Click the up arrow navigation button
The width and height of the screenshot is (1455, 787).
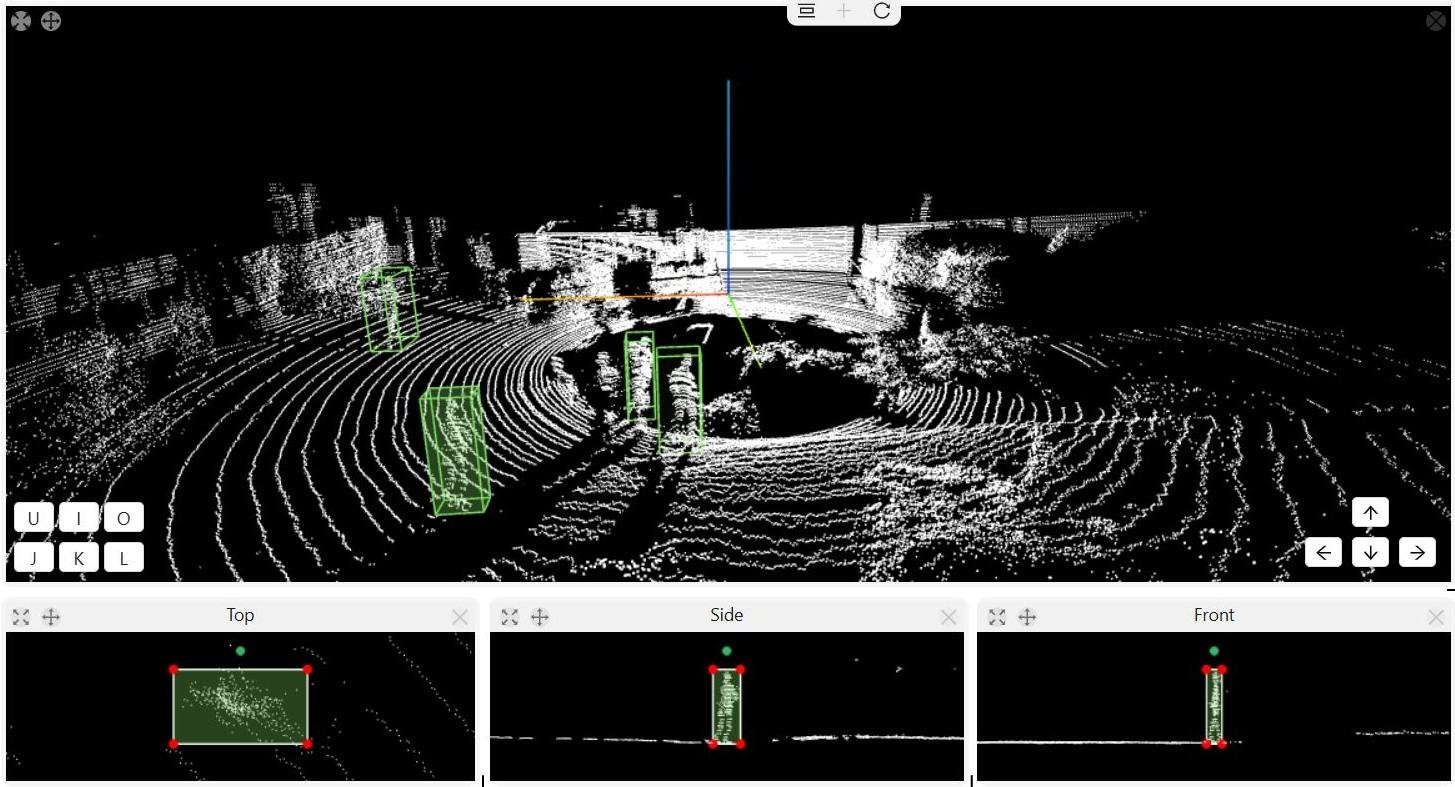[1370, 512]
